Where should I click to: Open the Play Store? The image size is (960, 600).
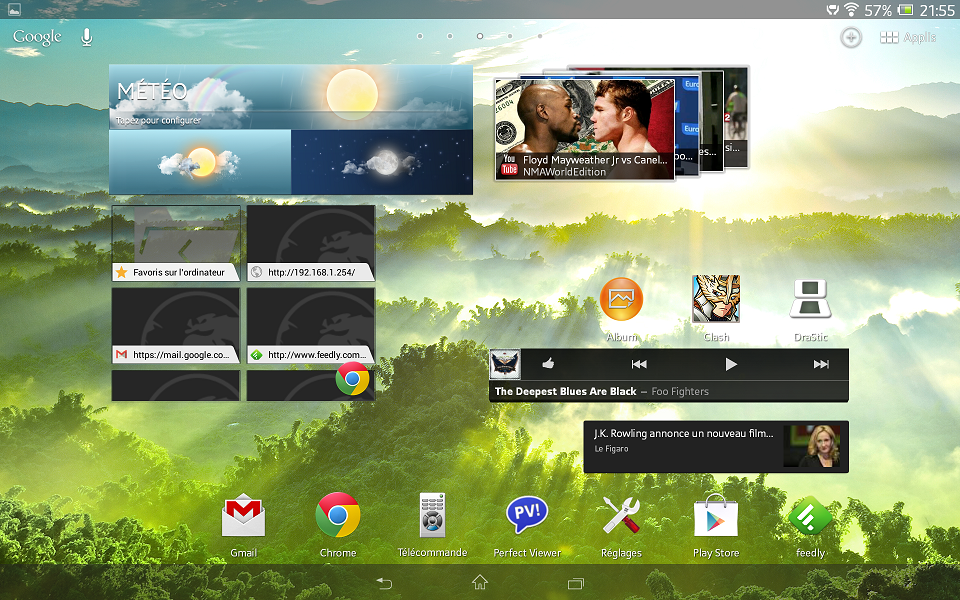point(716,516)
